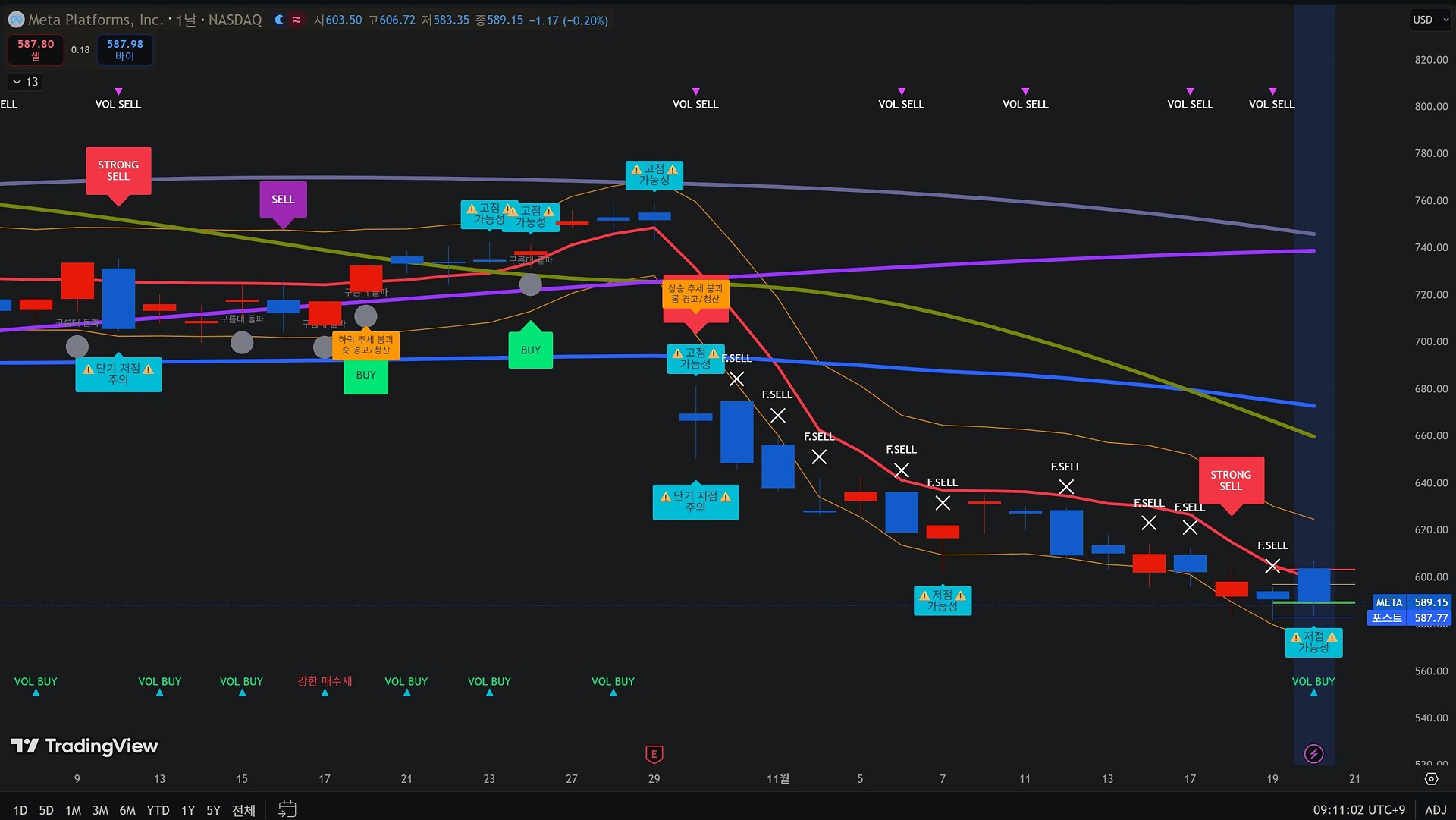Viewport: 1456px width, 820px height.
Task: Click the red wavy data-status icon
Action: (x=297, y=20)
